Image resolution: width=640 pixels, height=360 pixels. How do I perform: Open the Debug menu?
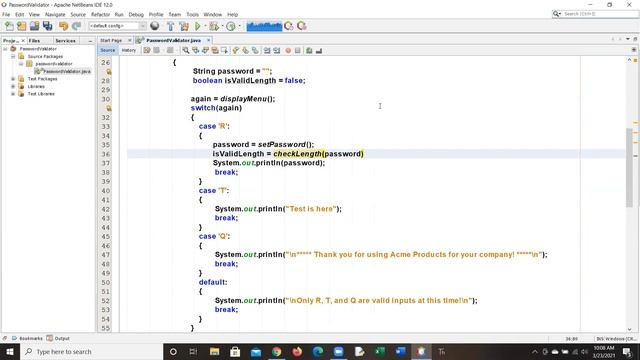(x=136, y=14)
